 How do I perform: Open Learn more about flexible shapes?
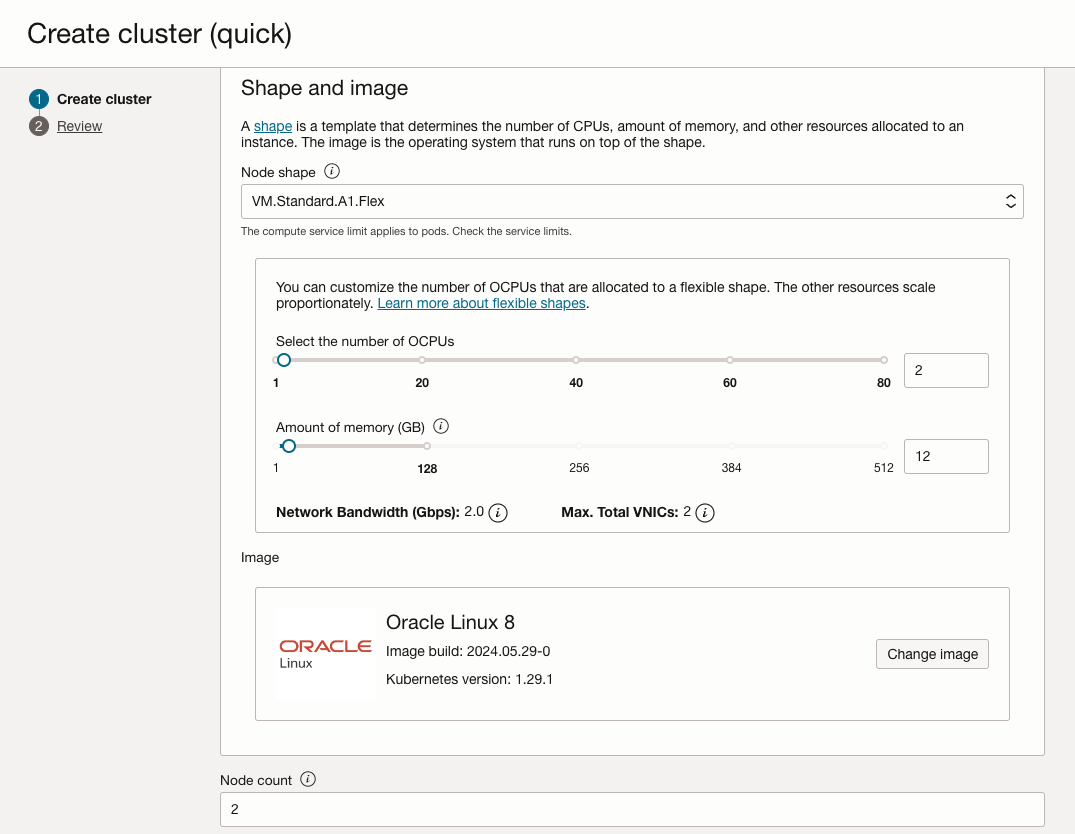click(x=481, y=303)
